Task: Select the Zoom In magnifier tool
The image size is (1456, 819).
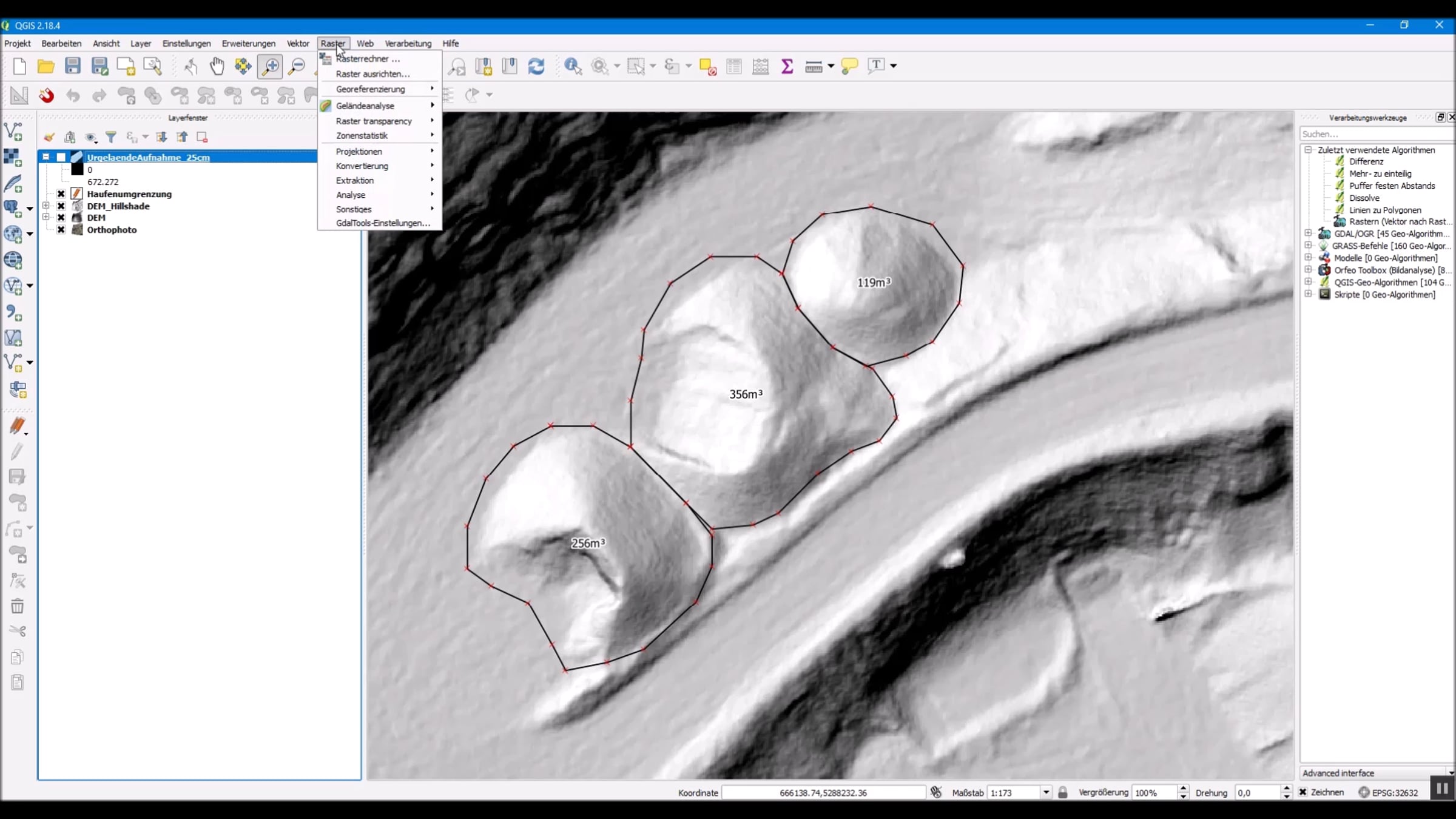Action: point(270,66)
